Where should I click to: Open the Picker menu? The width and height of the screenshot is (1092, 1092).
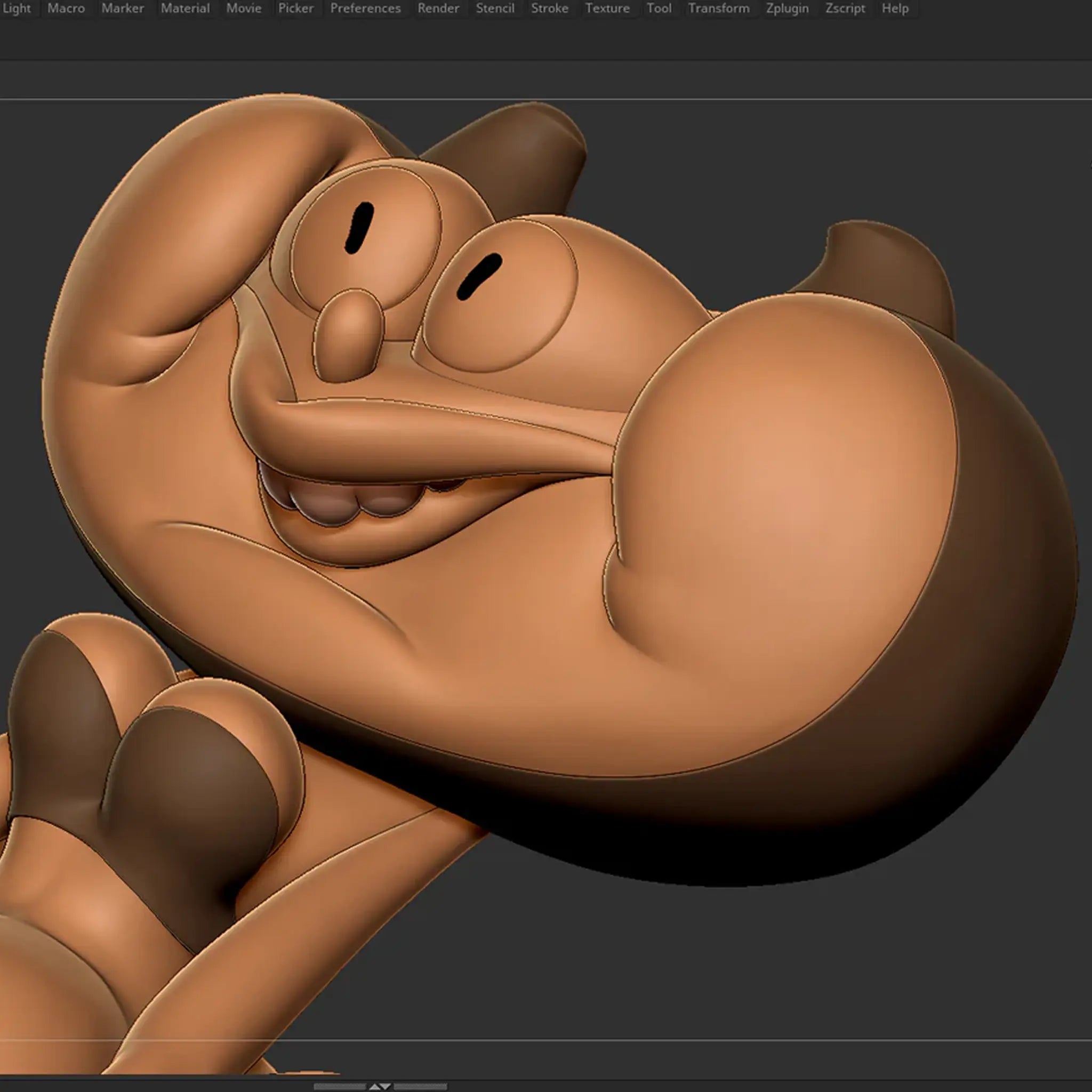click(295, 9)
